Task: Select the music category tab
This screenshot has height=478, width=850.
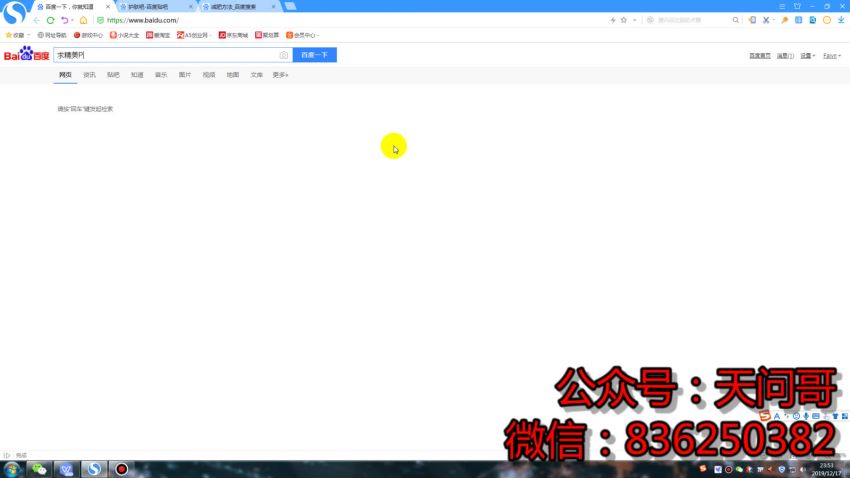Action: [161, 75]
